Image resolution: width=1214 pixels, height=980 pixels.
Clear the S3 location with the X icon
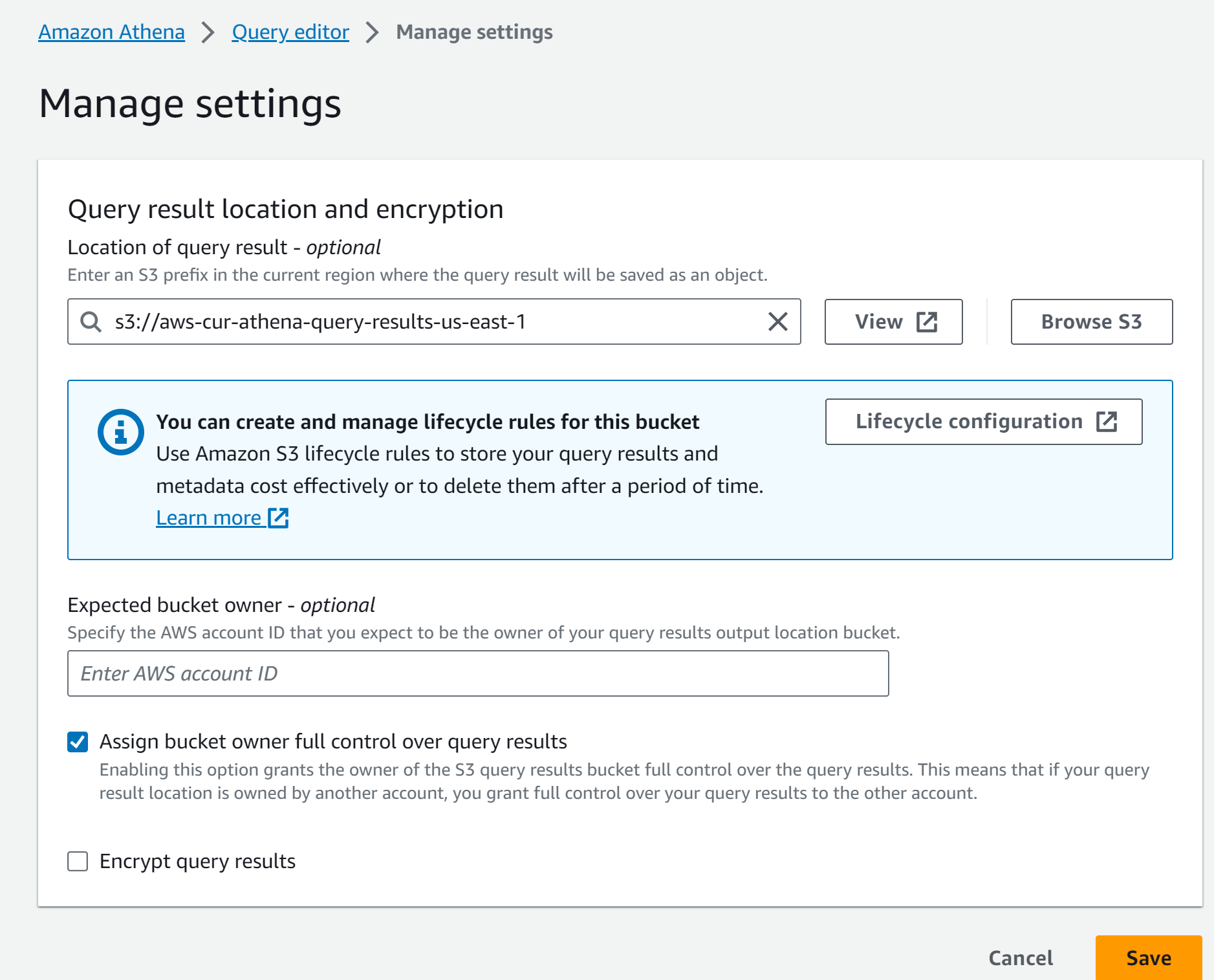tap(777, 321)
